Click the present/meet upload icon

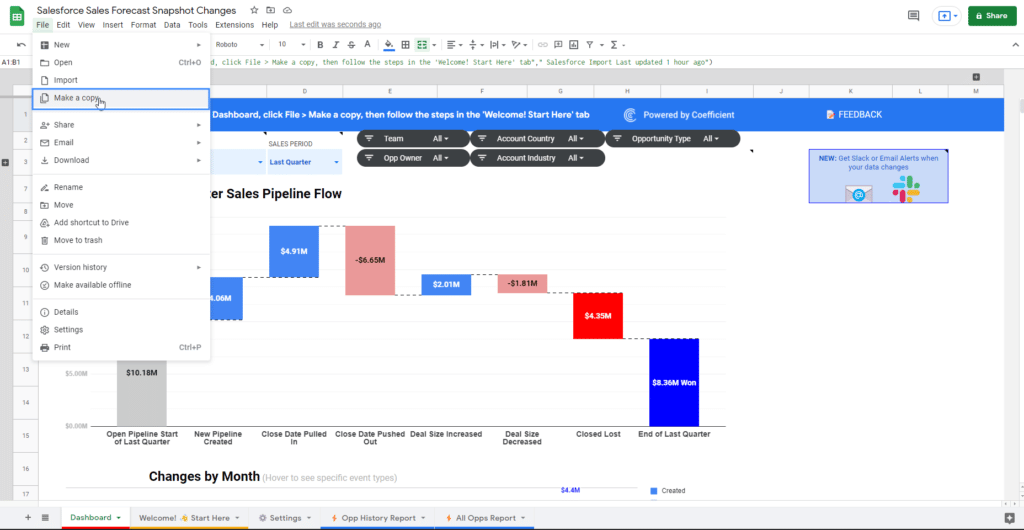(x=944, y=16)
